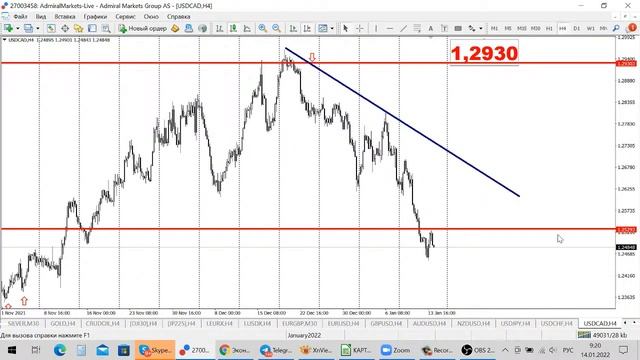Select the rectangle shape tool

pyautogui.click(x=458, y=28)
